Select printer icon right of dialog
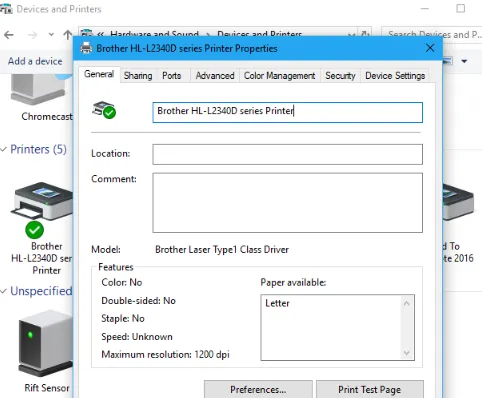 tap(458, 203)
